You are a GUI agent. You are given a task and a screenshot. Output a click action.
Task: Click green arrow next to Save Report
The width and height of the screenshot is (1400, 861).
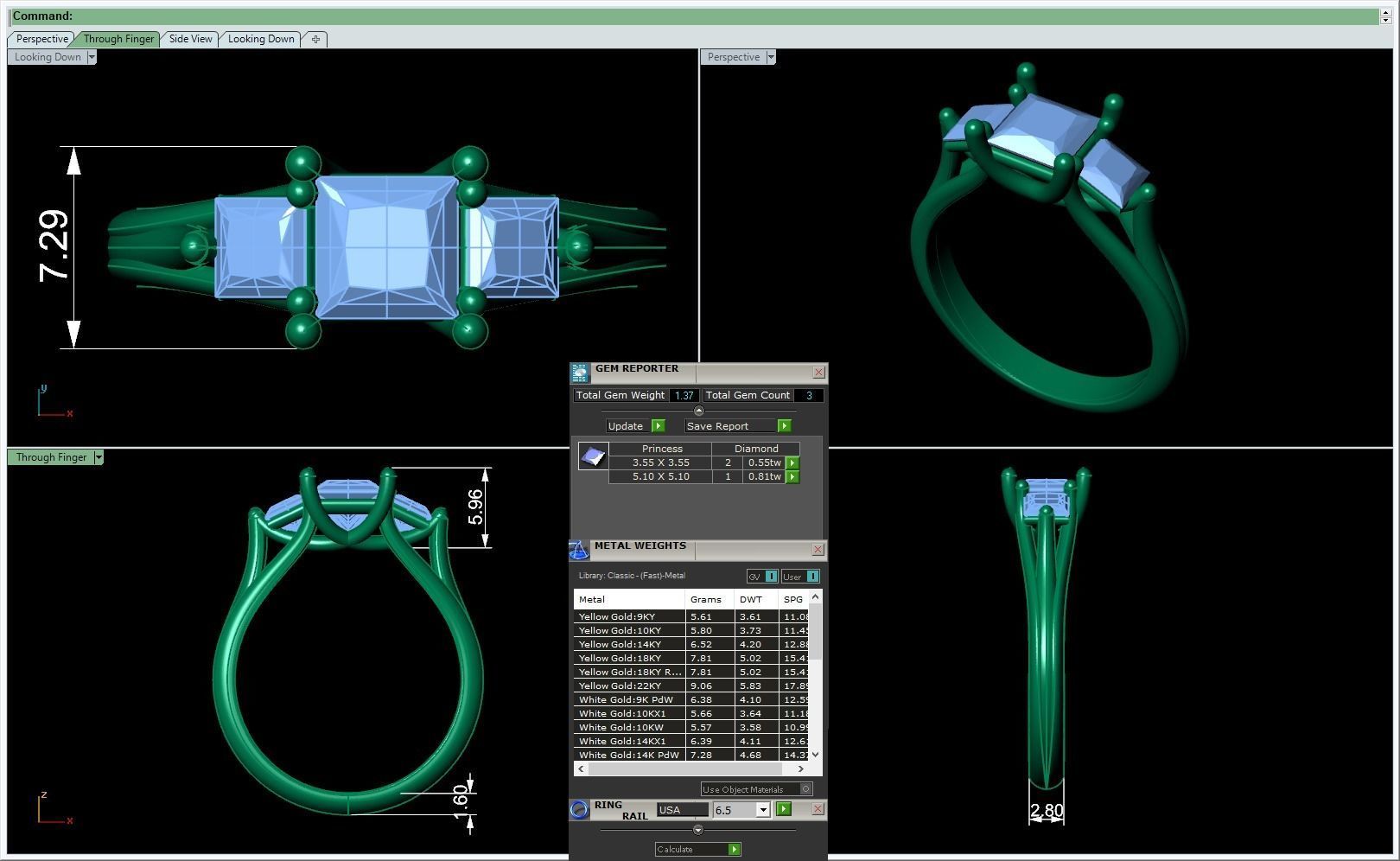(x=784, y=425)
